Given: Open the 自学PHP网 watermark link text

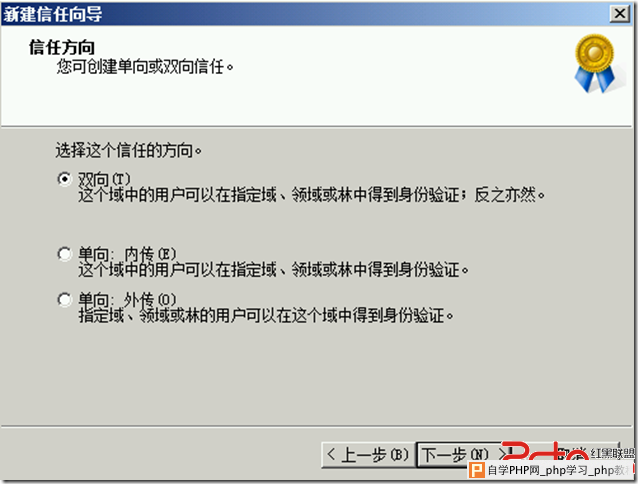Looking at the screenshot, I should tap(557, 471).
